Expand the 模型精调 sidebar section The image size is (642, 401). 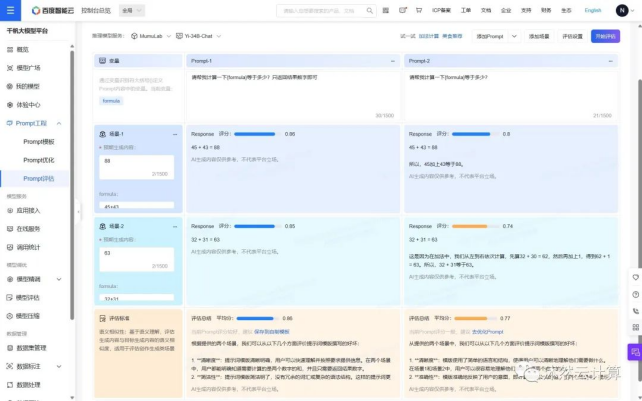pos(59,279)
